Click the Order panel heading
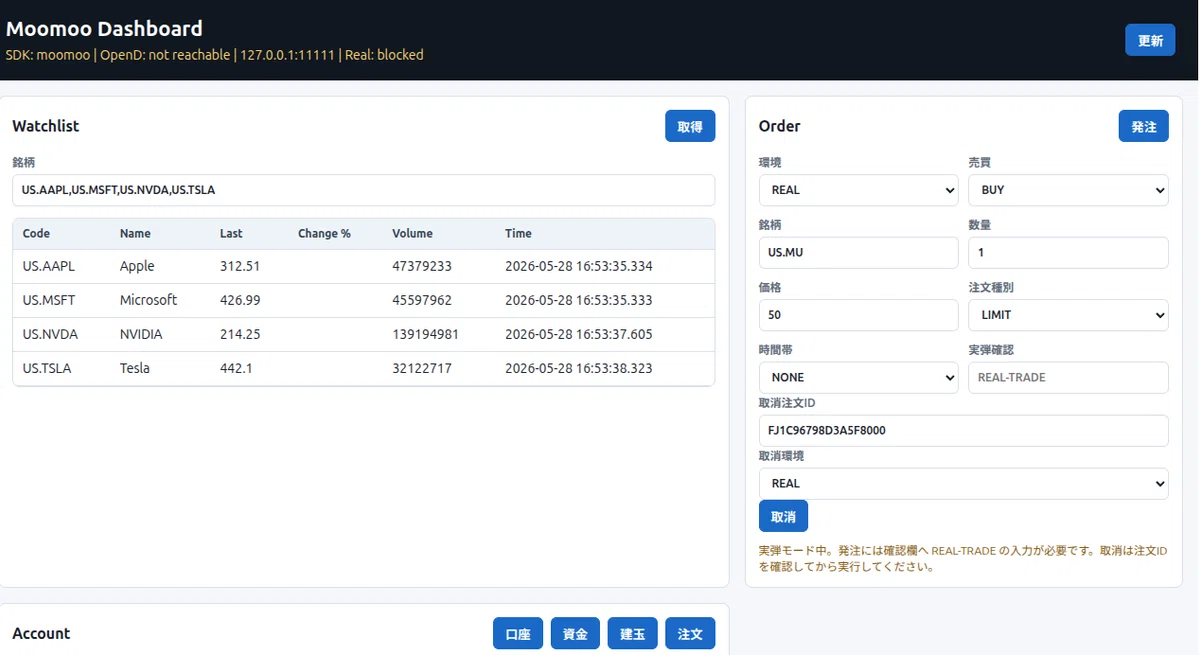 [780, 126]
